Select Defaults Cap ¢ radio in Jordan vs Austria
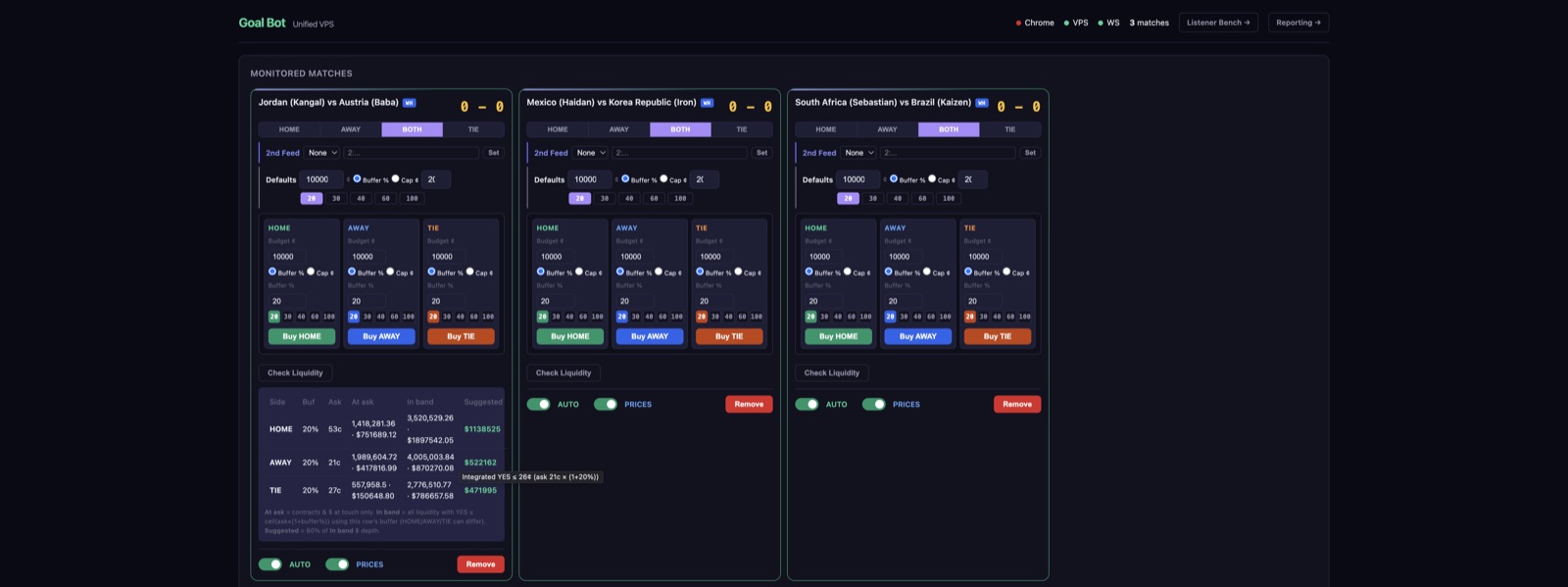 click(396, 178)
